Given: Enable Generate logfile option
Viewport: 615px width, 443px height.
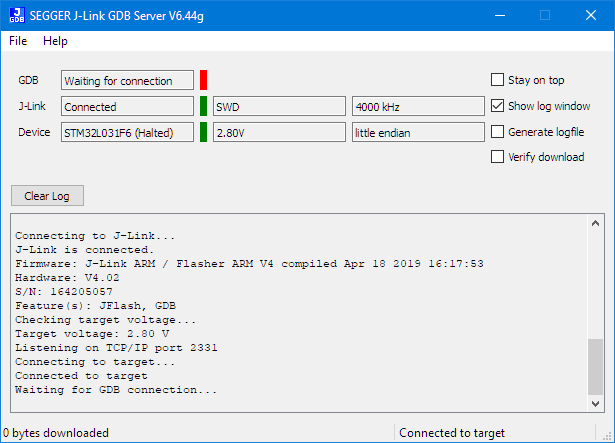Looking at the screenshot, I should [497, 132].
